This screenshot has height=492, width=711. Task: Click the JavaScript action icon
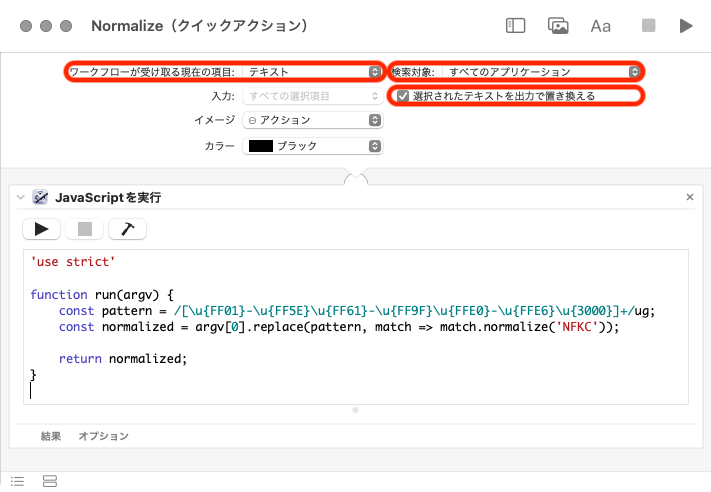click(40, 197)
